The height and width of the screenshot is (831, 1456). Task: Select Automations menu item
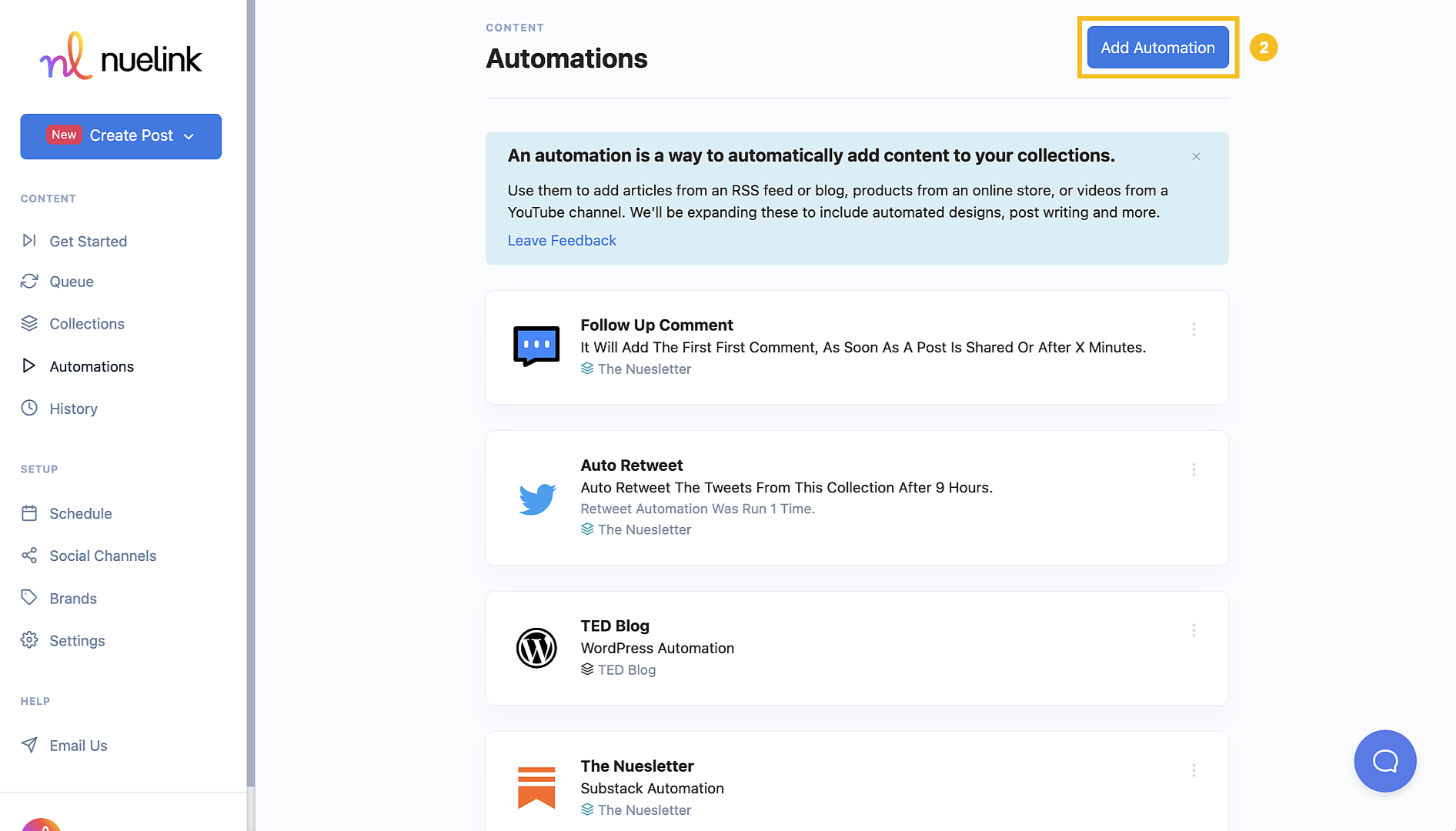click(92, 366)
